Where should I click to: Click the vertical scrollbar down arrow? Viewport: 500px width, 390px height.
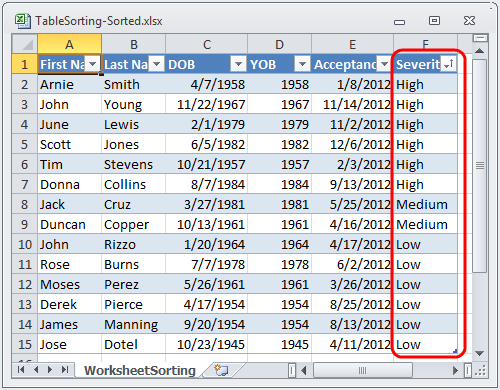(480, 353)
